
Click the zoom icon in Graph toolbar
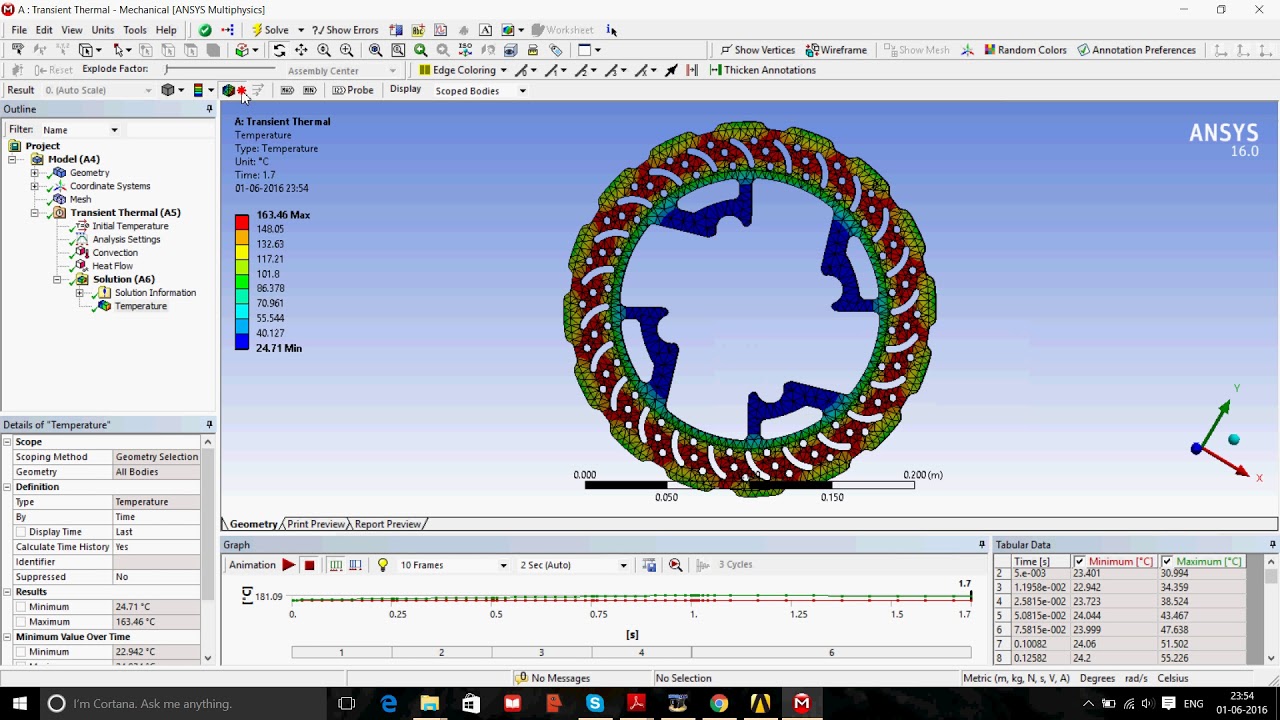click(x=675, y=565)
